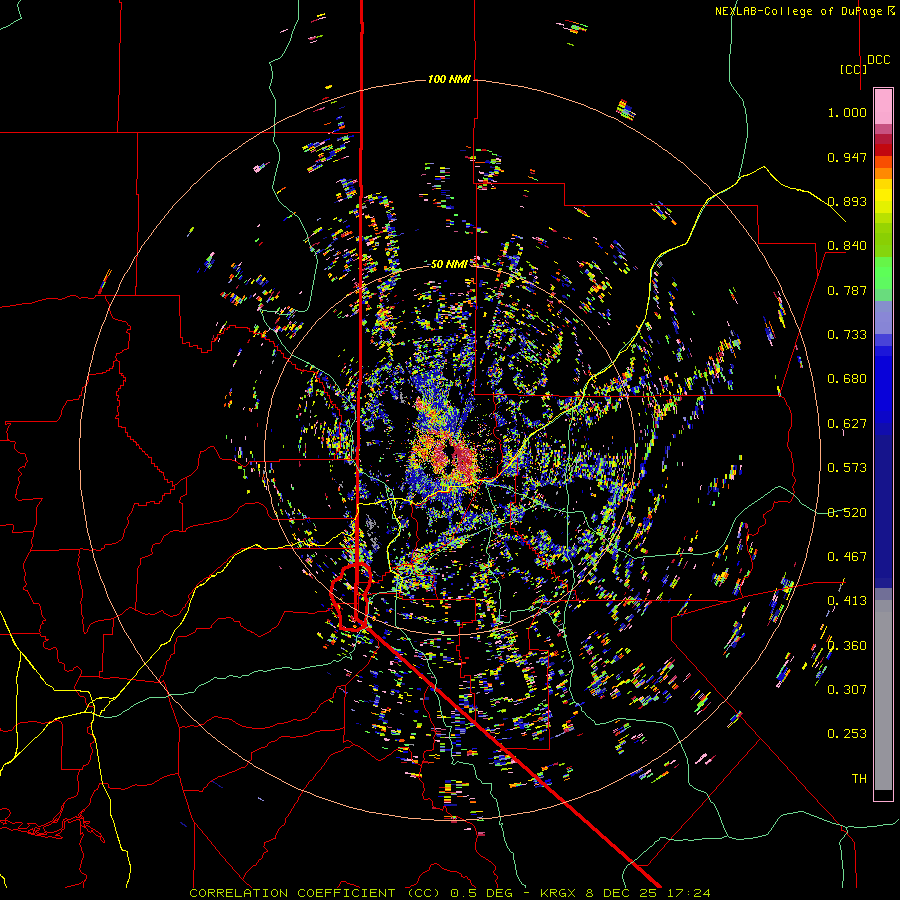Viewport: 900px width, 900px height.
Task: Click the 0.627 legend value
Action: [847, 424]
